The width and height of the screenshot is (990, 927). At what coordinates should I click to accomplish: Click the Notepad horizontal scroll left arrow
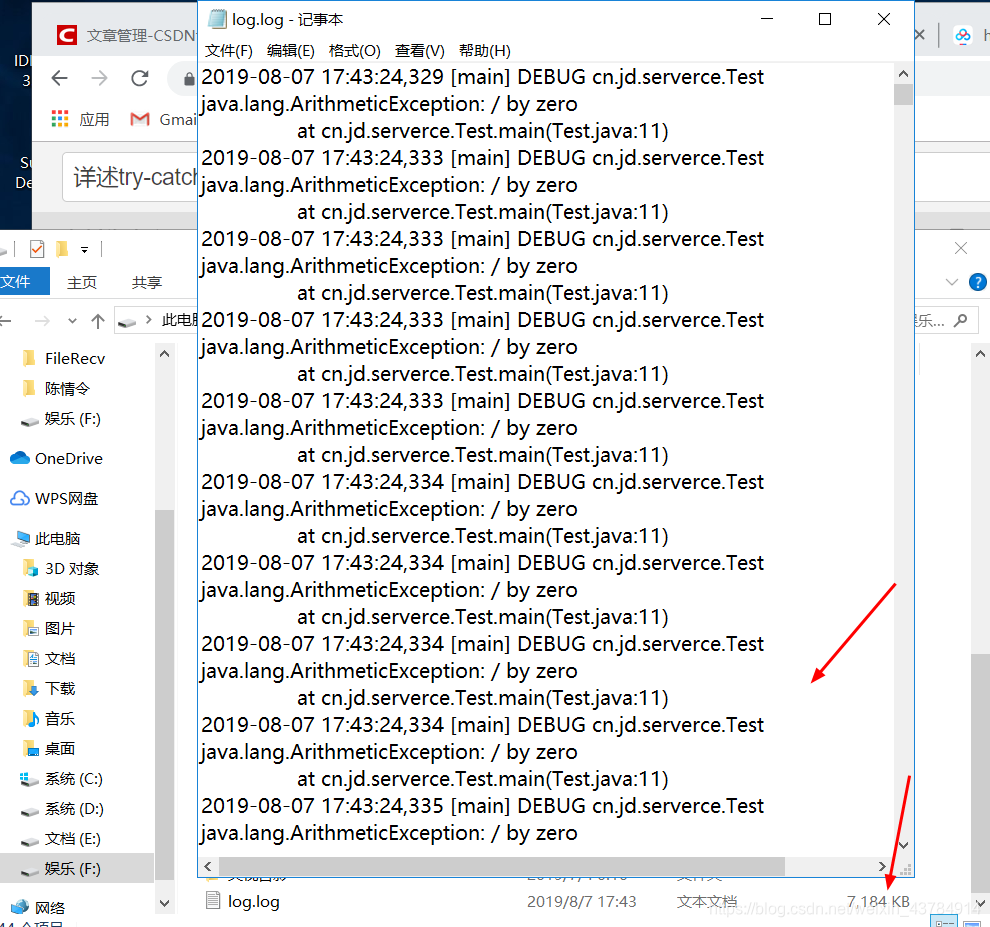[208, 866]
